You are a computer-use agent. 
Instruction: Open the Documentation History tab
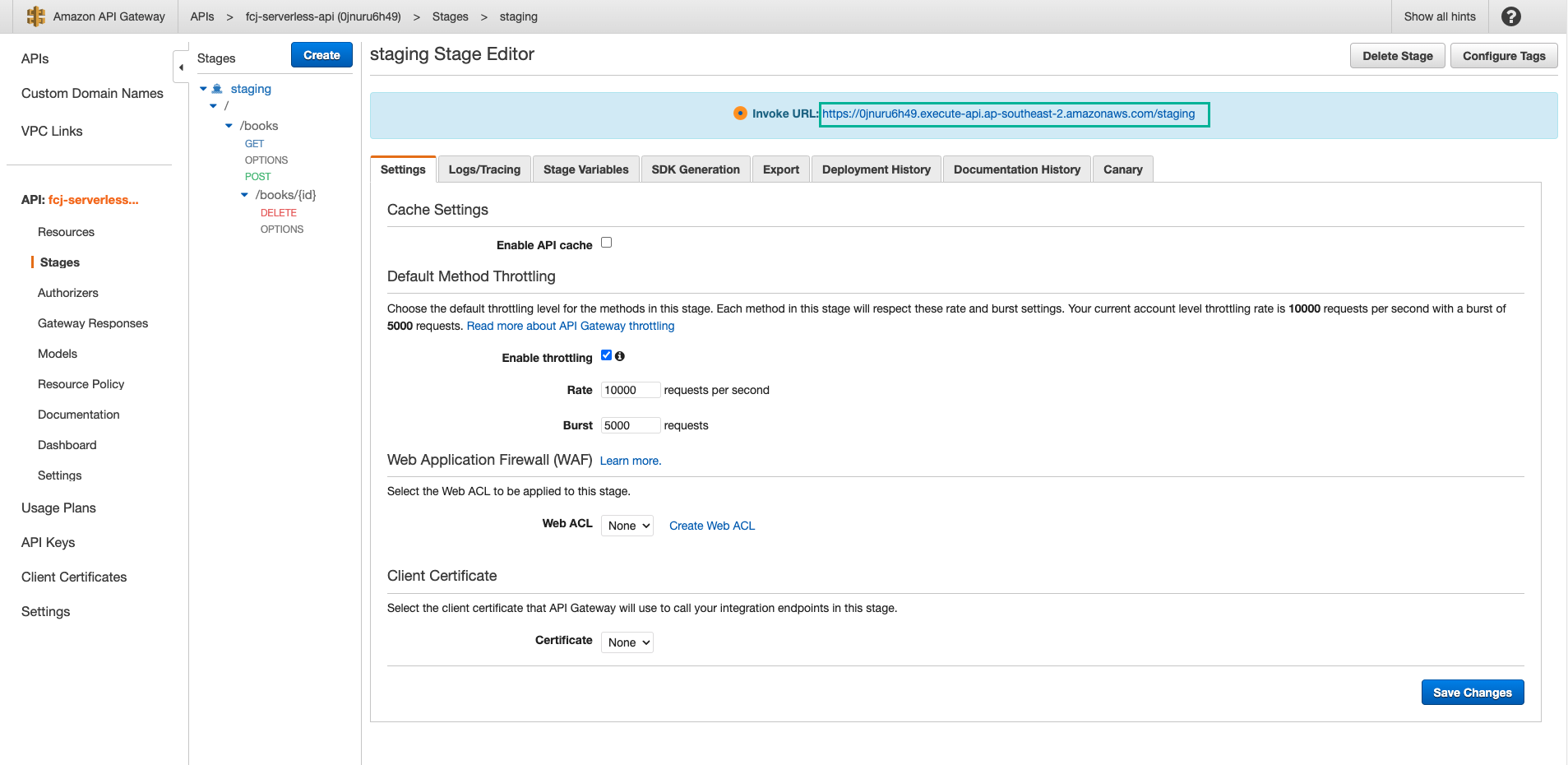click(1017, 169)
